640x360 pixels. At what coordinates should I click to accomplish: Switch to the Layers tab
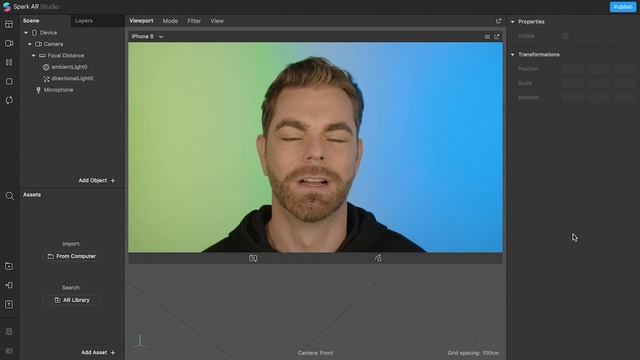tap(84, 21)
